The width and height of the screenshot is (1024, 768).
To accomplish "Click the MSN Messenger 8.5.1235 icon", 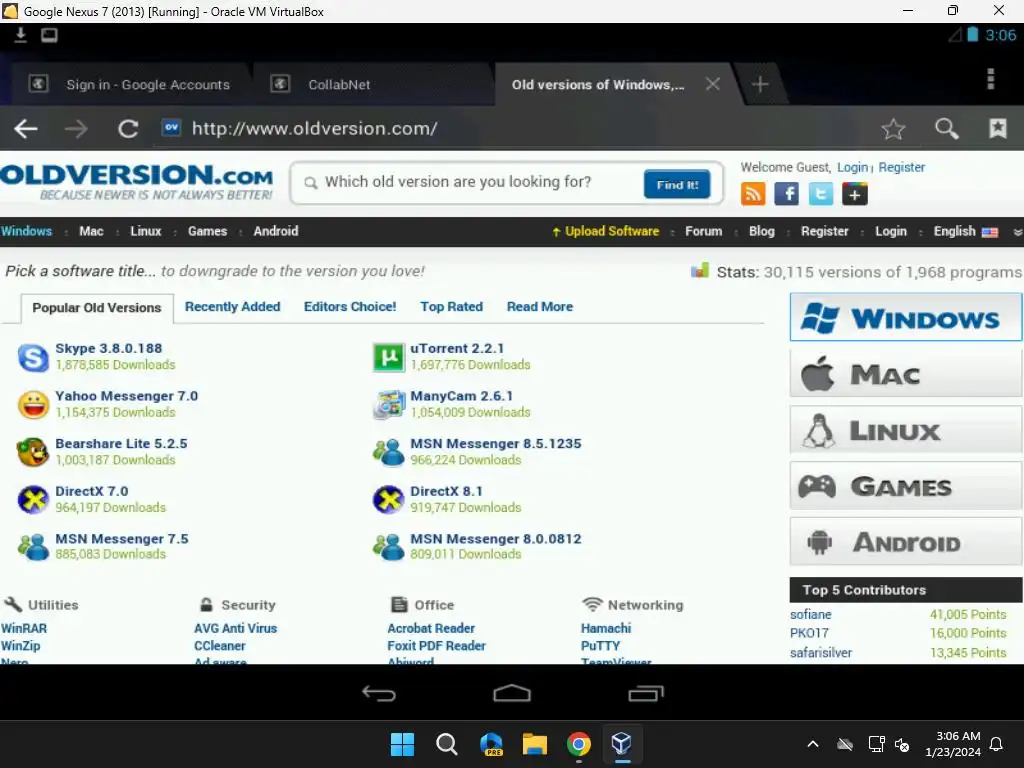I will point(389,452).
